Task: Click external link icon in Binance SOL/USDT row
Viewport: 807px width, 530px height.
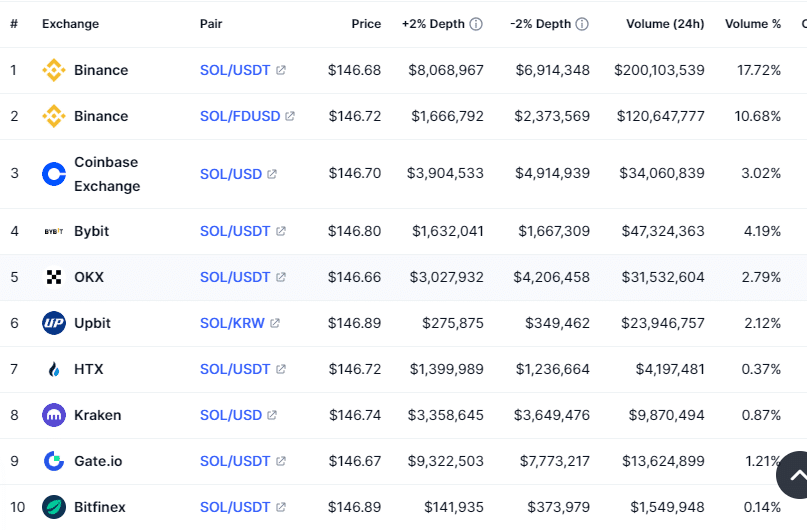Action: pos(280,70)
